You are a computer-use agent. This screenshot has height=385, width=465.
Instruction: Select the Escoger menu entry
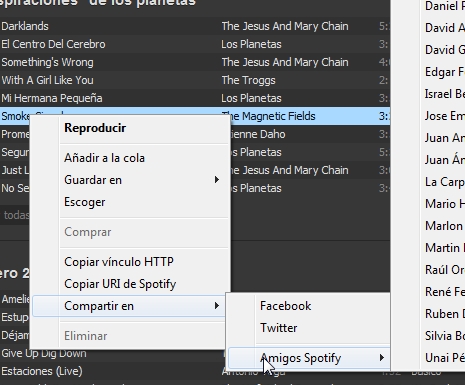(x=85, y=202)
